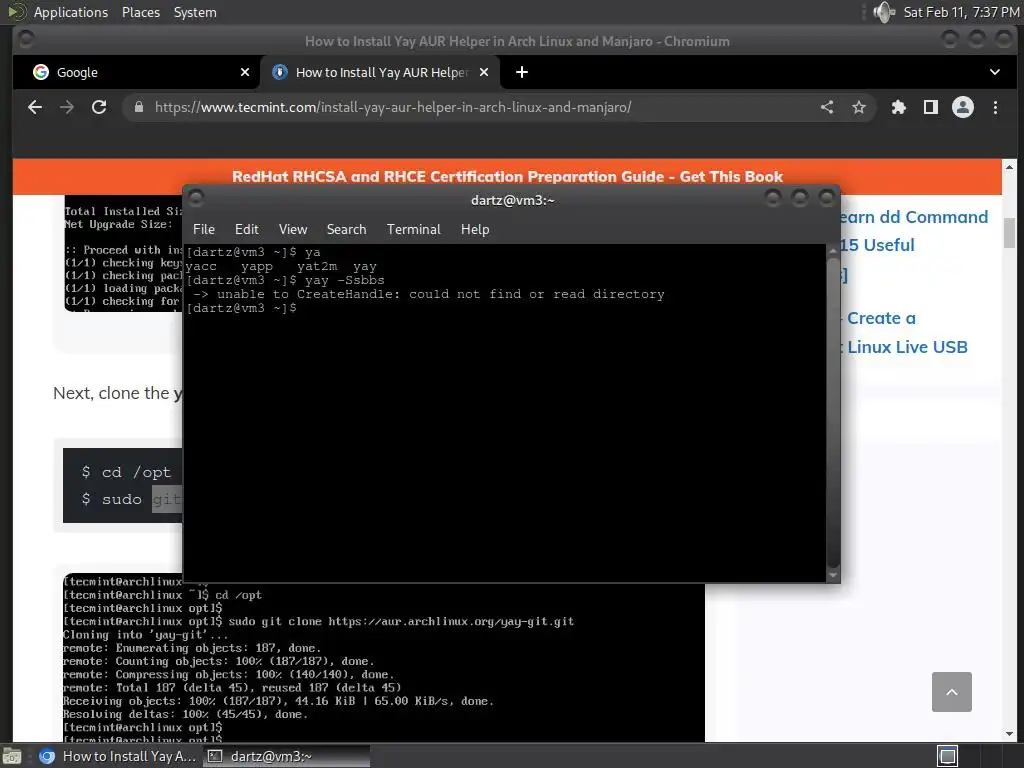
Task: Open terminal View menu
Action: coord(293,229)
